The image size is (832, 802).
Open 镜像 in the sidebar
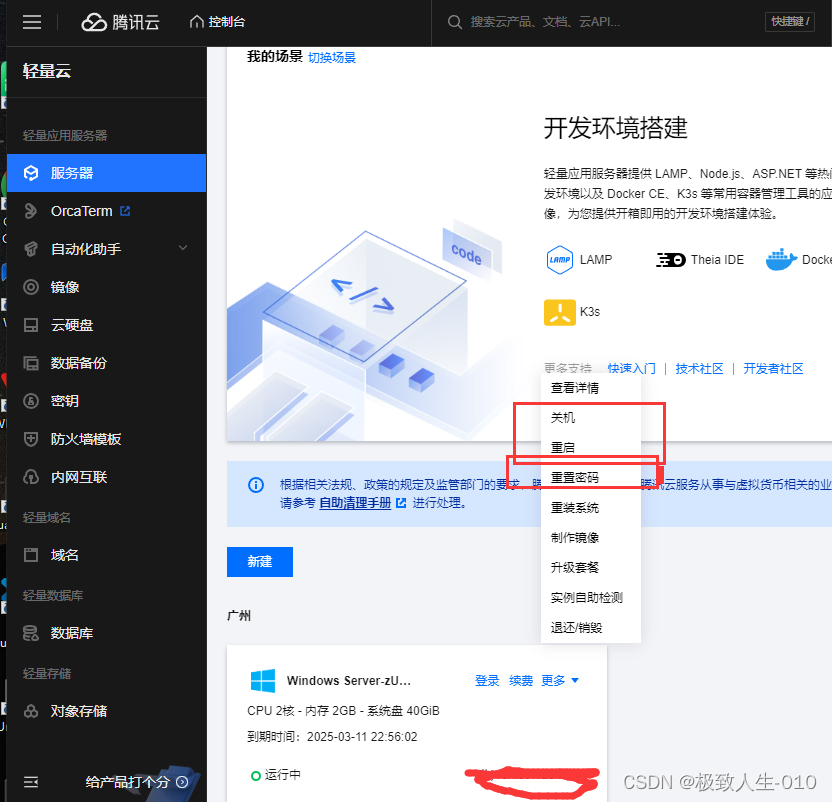[x=65, y=287]
